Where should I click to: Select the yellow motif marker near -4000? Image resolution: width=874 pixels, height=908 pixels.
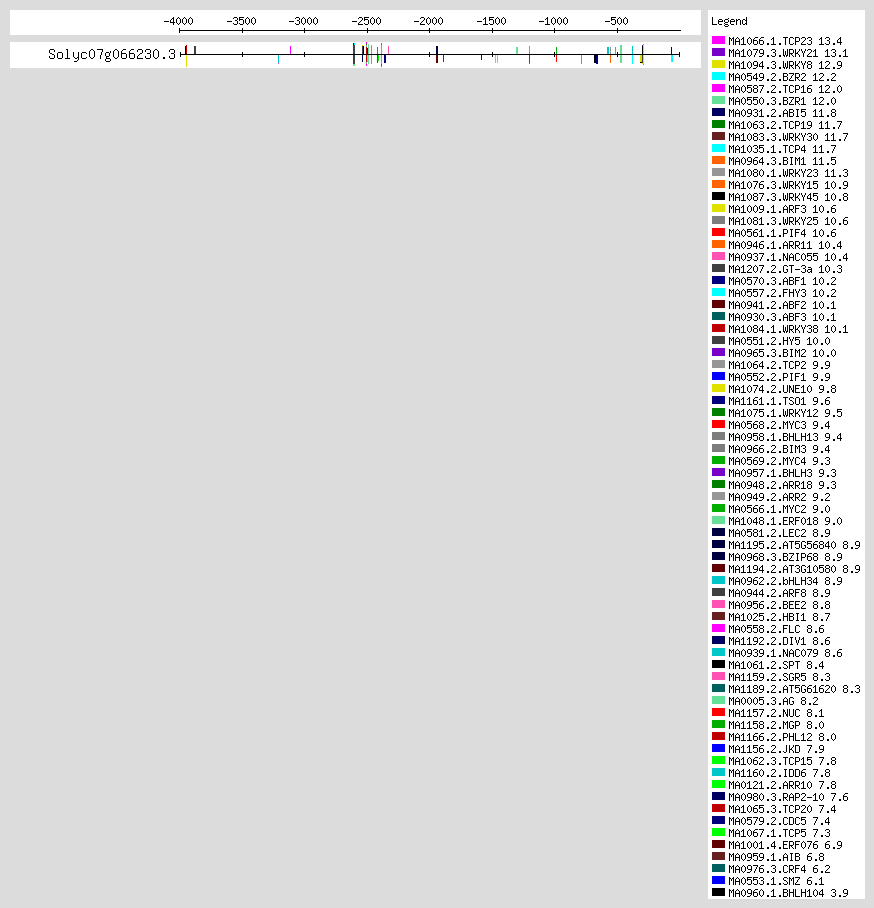point(187,62)
